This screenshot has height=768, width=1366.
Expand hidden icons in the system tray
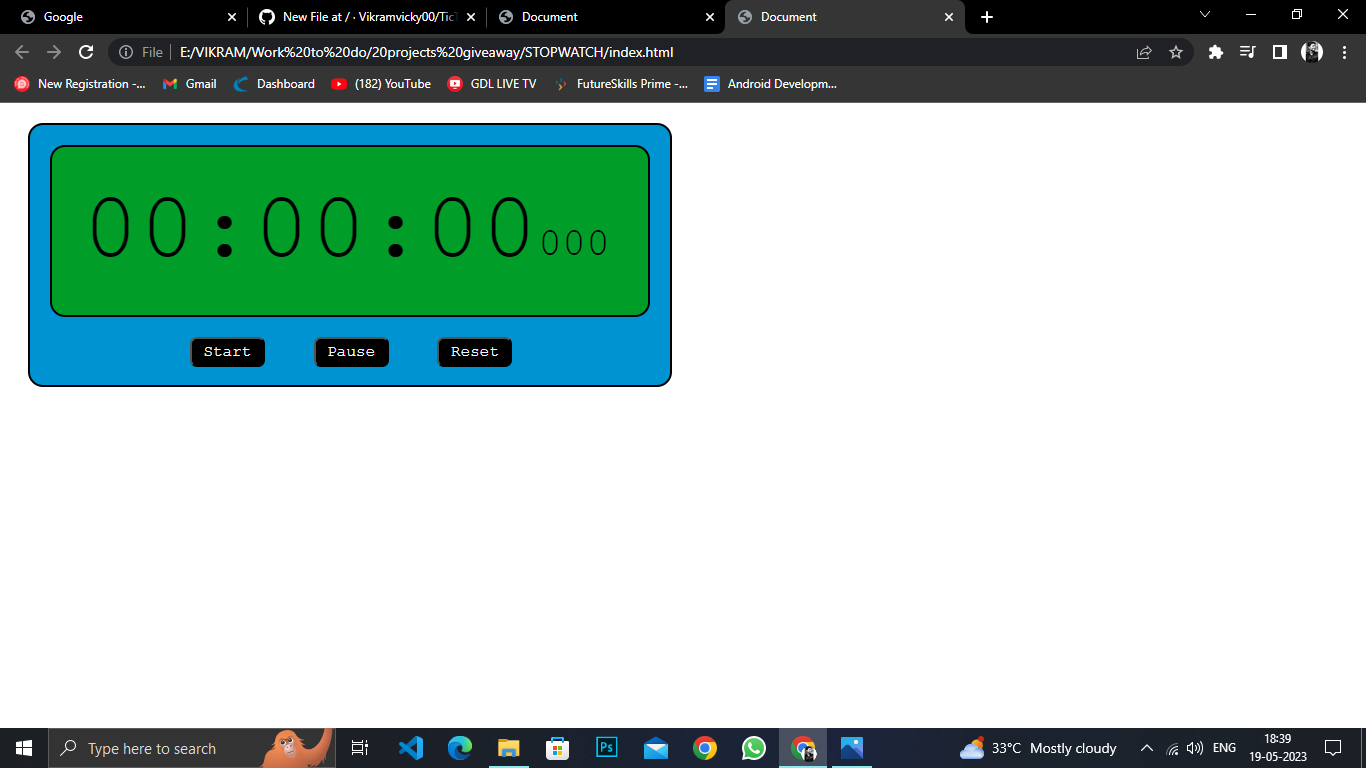pos(1147,748)
